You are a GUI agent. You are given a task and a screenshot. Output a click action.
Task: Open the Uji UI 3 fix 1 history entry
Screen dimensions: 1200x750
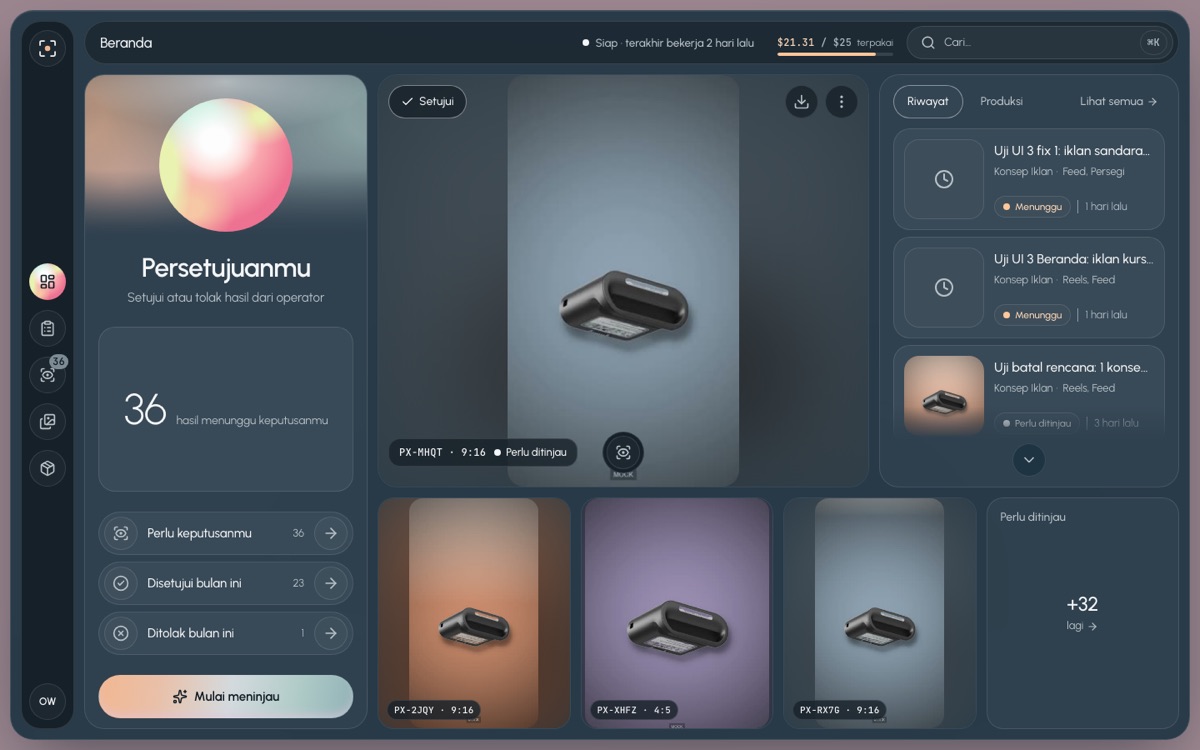(x=1028, y=179)
